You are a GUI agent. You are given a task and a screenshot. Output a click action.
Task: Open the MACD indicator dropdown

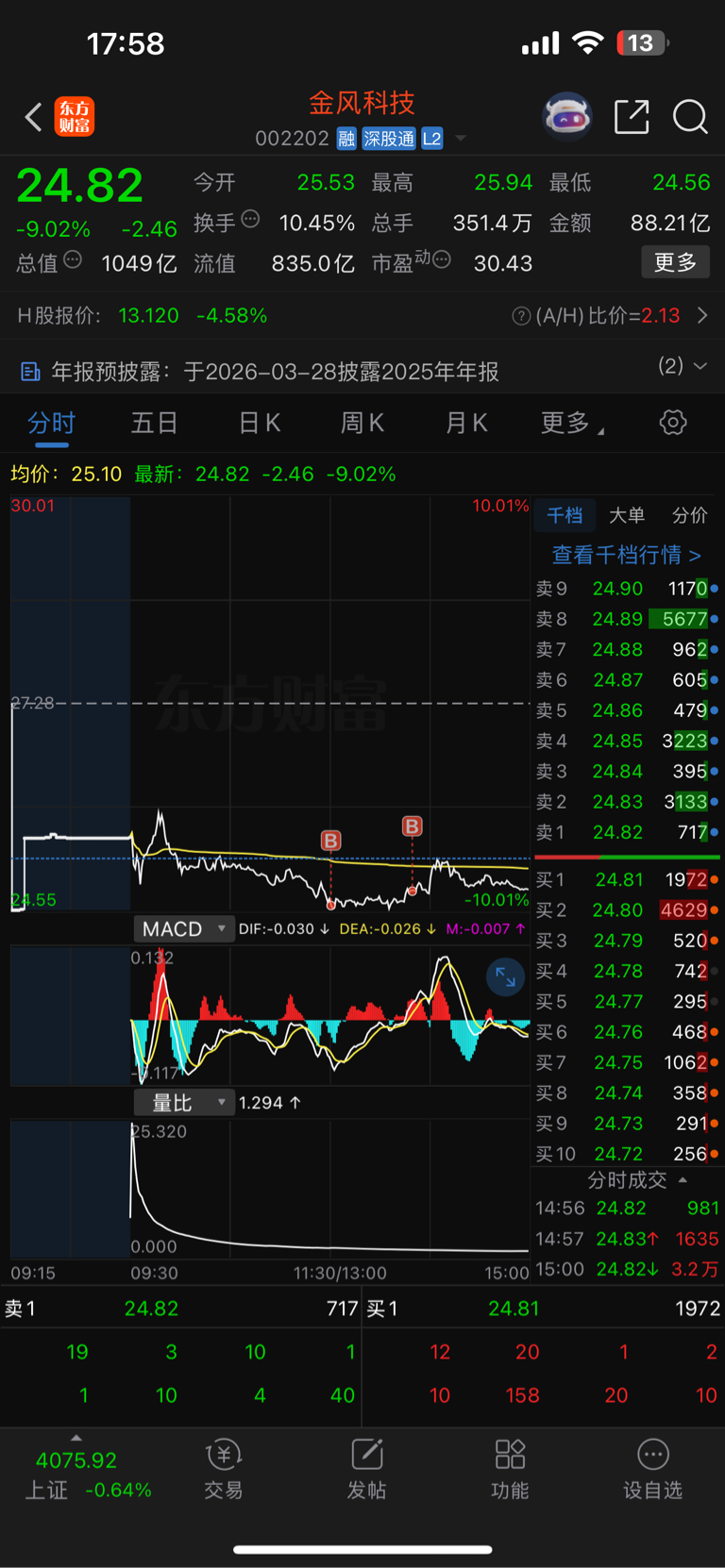tap(184, 929)
